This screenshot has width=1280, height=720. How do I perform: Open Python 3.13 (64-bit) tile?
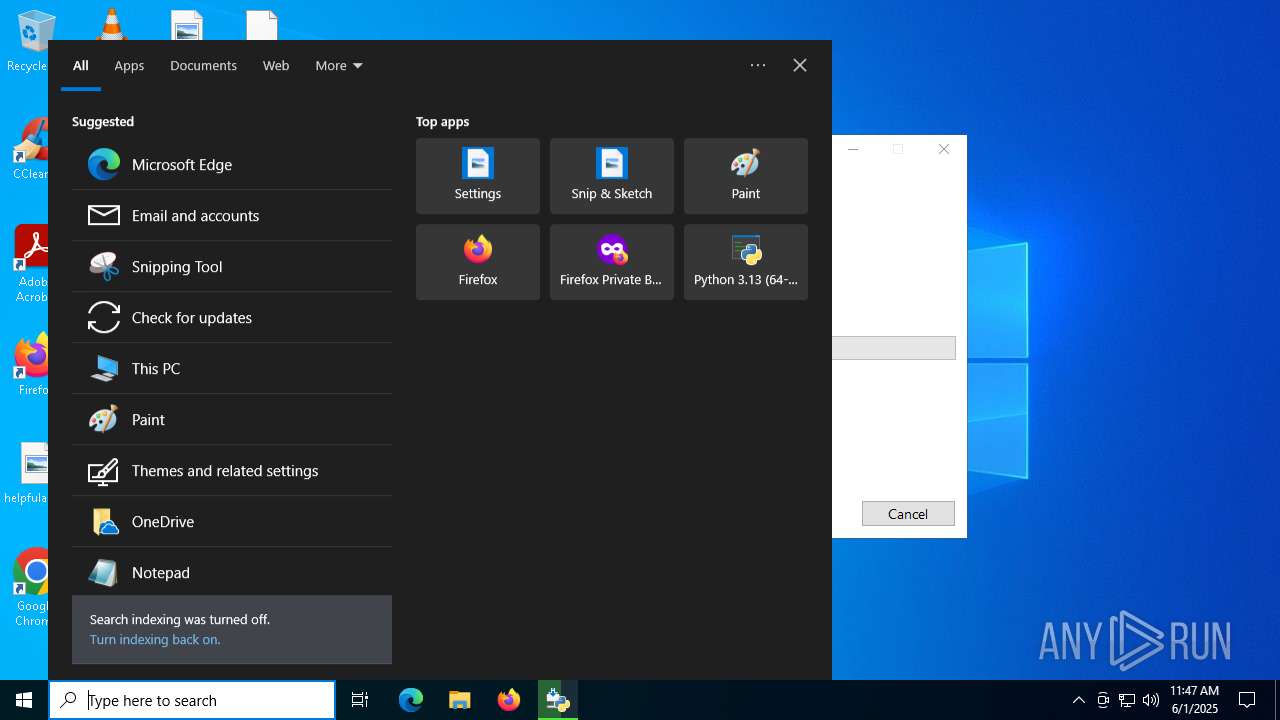746,262
